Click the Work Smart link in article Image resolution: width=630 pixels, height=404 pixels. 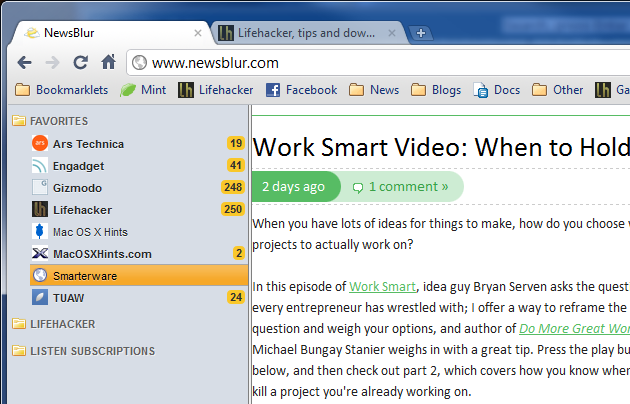click(376, 286)
